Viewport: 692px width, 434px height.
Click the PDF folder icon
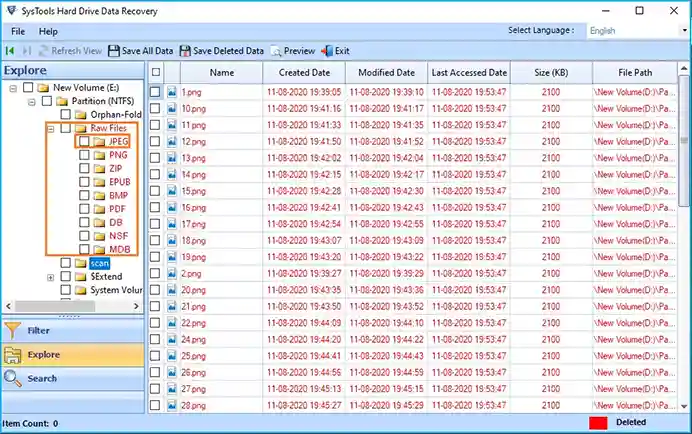(100, 209)
